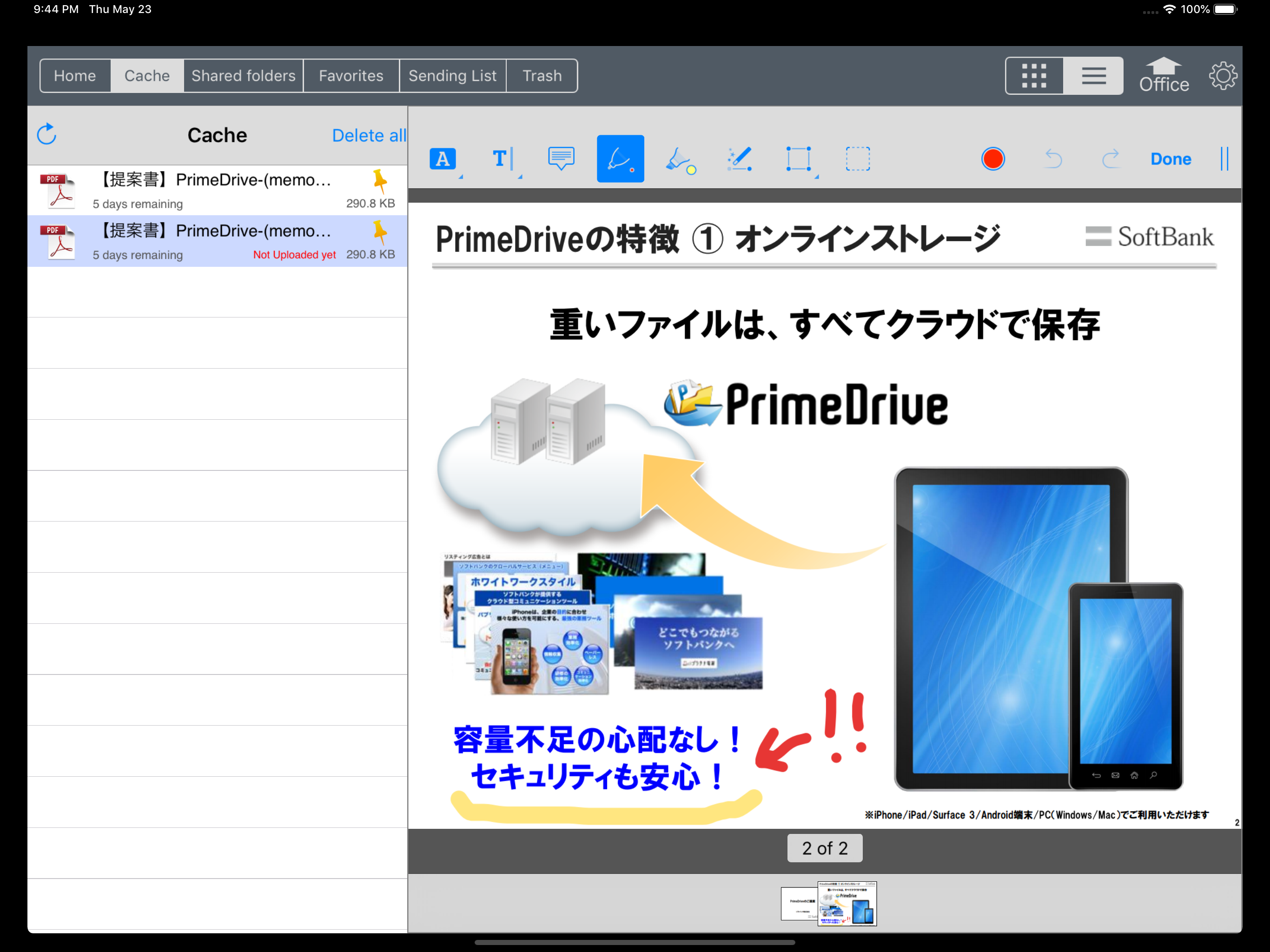Viewport: 1270px width, 952px height.
Task: Open the Home tab
Action: point(75,76)
